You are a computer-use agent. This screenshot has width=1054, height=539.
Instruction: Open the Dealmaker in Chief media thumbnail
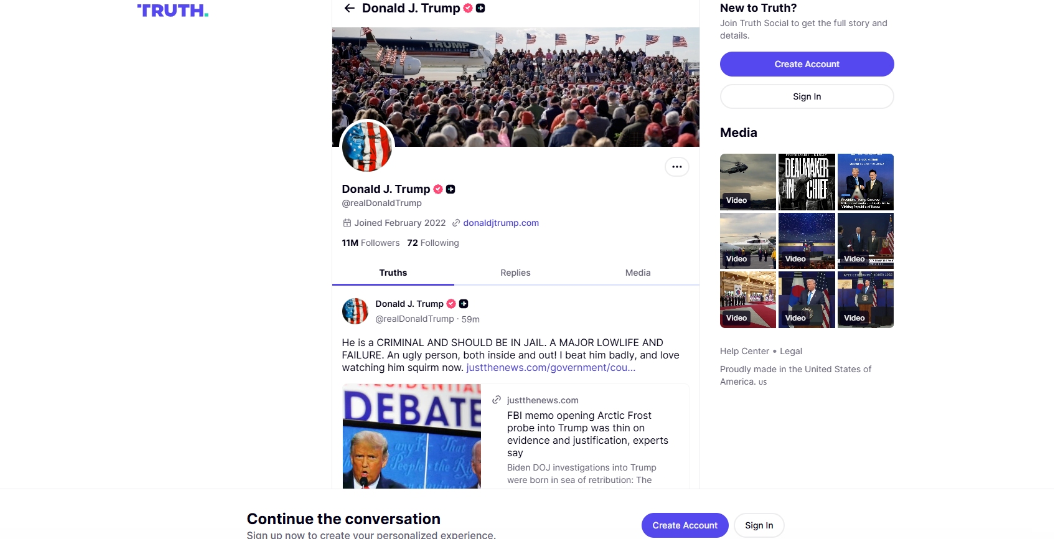(x=807, y=182)
